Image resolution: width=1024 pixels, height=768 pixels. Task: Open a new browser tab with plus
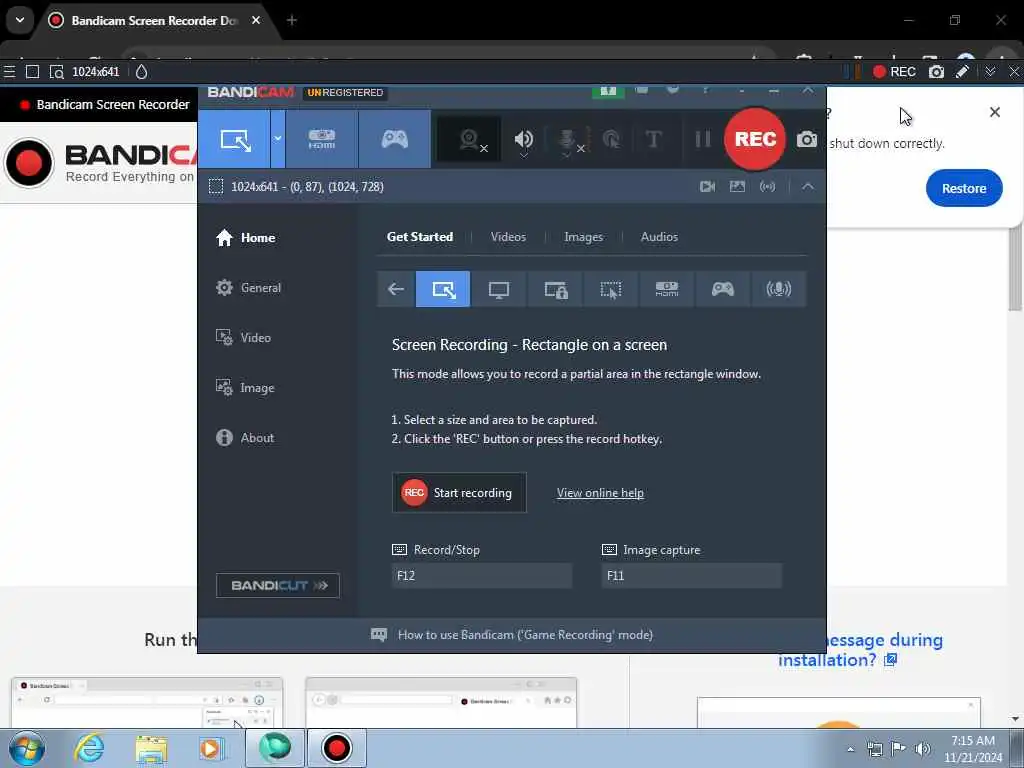point(292,20)
